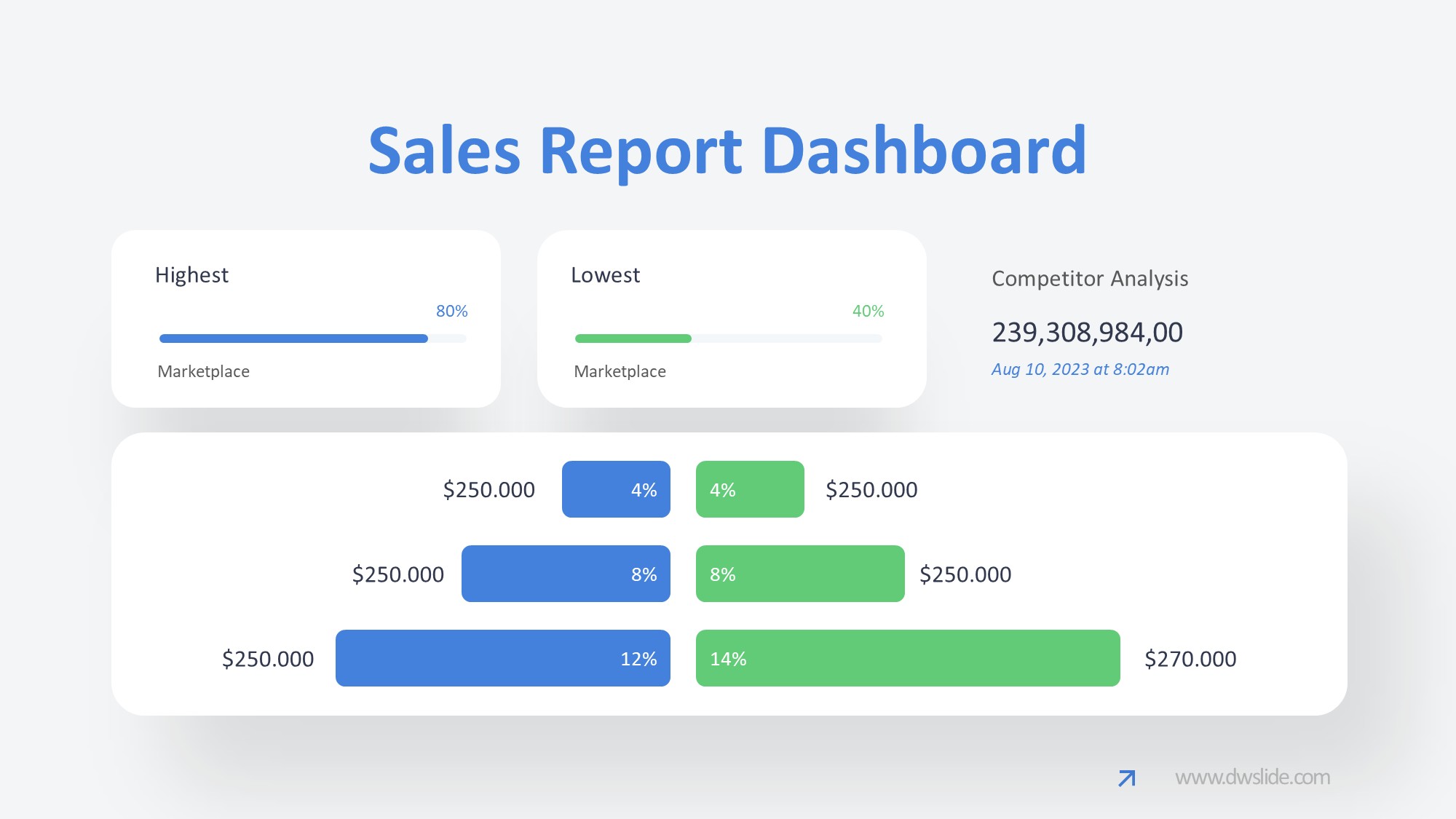Screen dimensions: 1456x819
Task: Select the blue 12% bar
Action: tap(502, 658)
